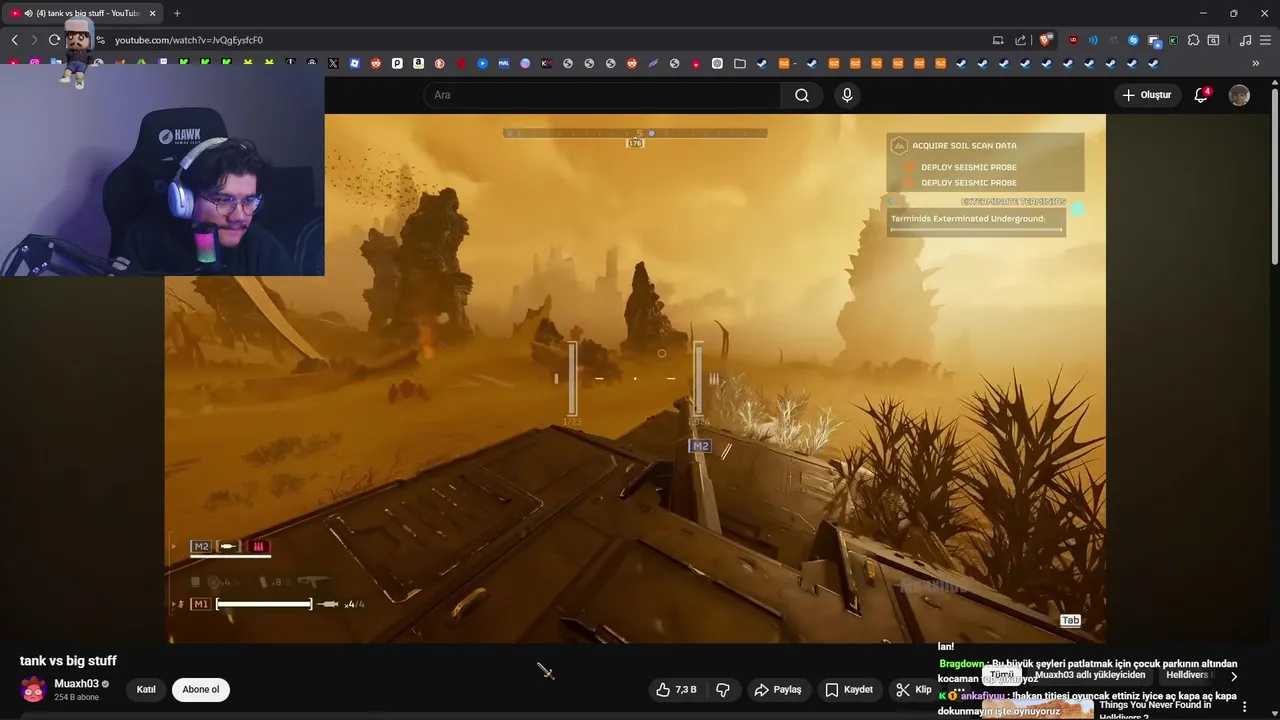Open the three-dot menu of recommended video
The image size is (1280, 720).
click(1244, 706)
